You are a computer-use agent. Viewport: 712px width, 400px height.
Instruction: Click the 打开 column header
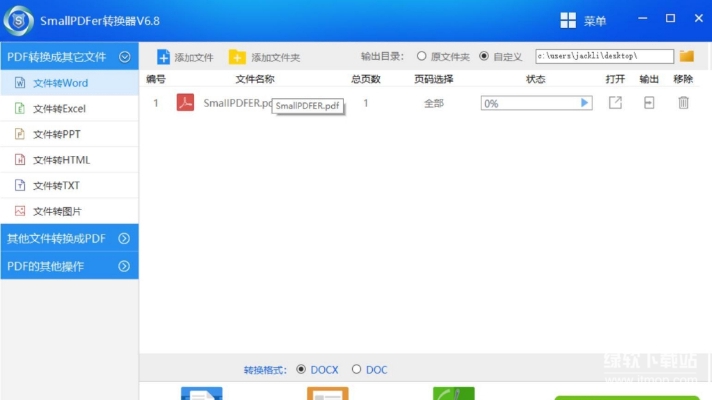615,79
